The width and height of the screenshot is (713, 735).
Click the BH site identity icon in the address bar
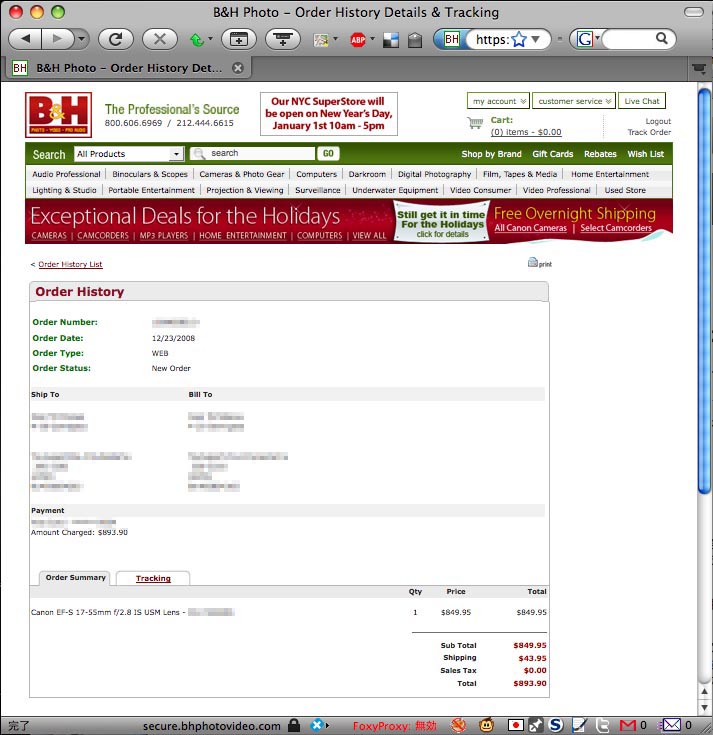[x=451, y=39]
